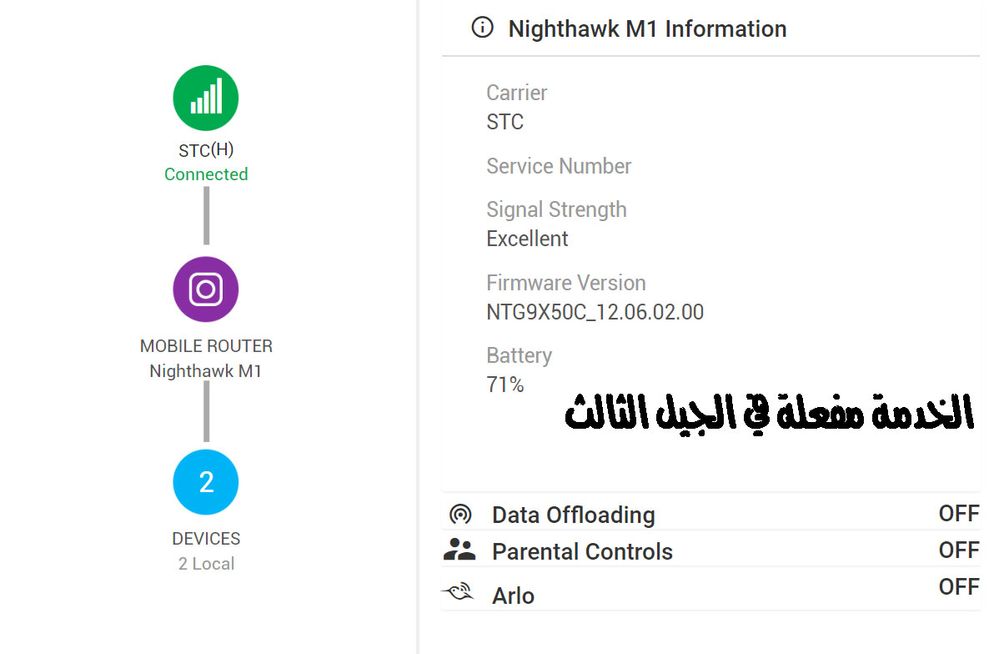Screen dimensions: 999x654
Task: Open the blue connected devices circle
Action: [206, 482]
